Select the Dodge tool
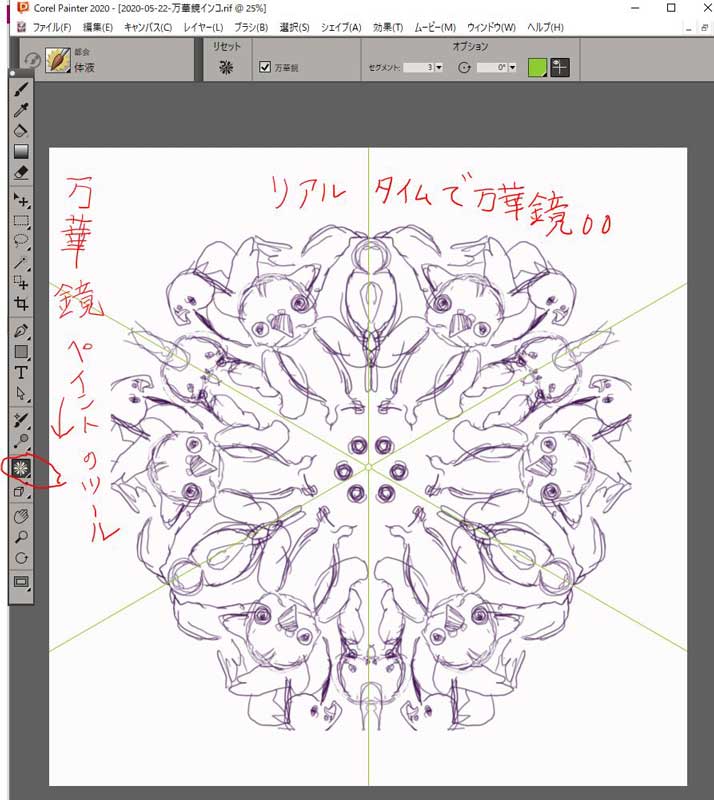The width and height of the screenshot is (714, 800). (x=20, y=441)
